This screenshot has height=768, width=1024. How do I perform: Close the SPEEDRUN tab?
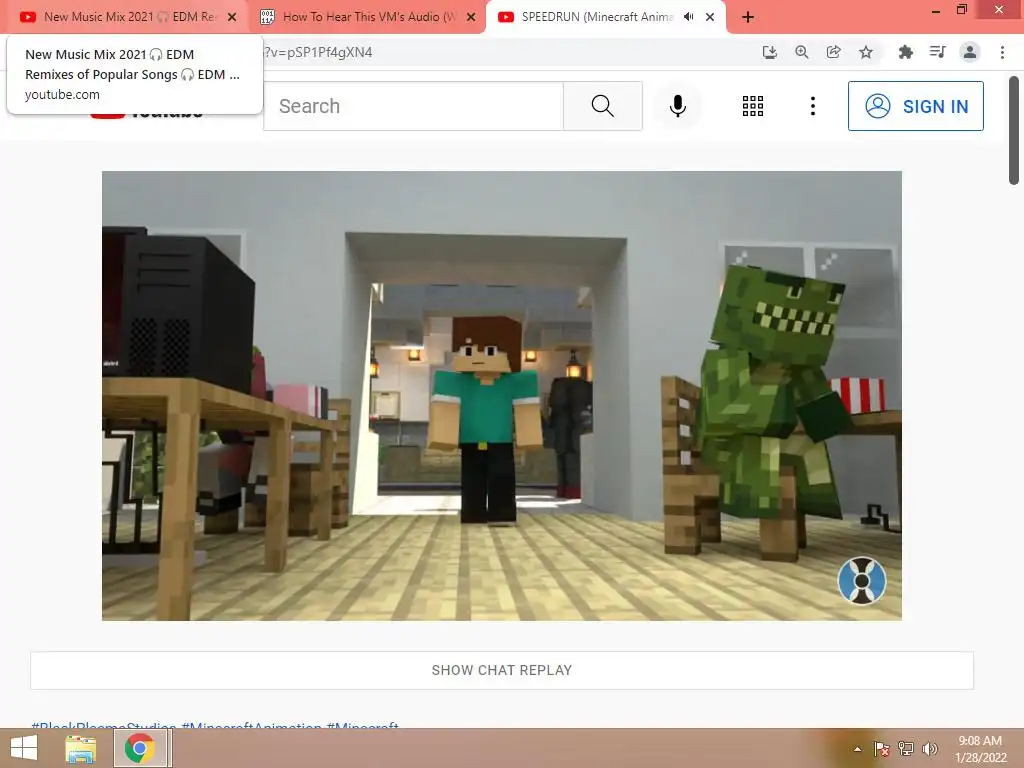coord(710,17)
